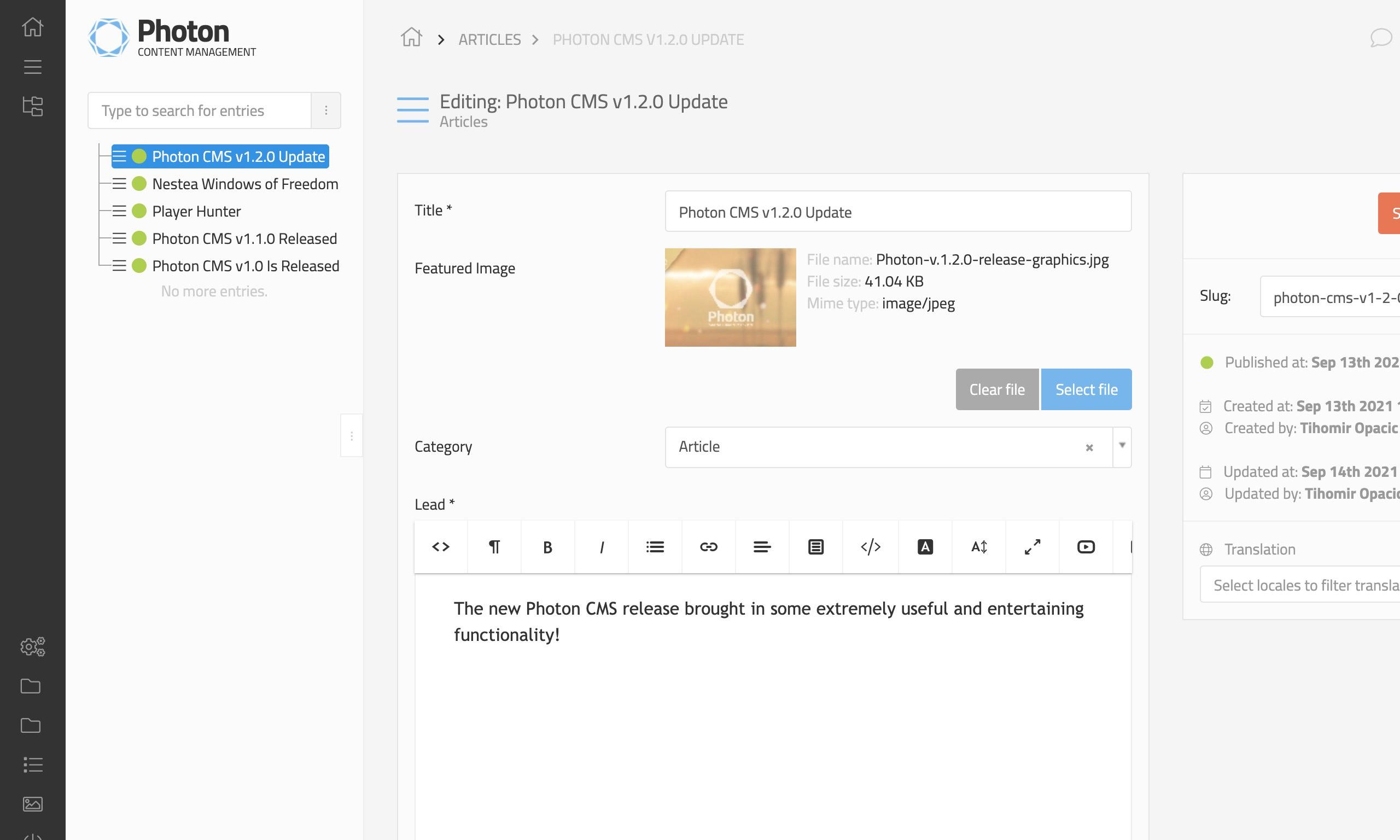
Task: Click the fullscreen expand icon in editor
Action: click(x=1032, y=547)
